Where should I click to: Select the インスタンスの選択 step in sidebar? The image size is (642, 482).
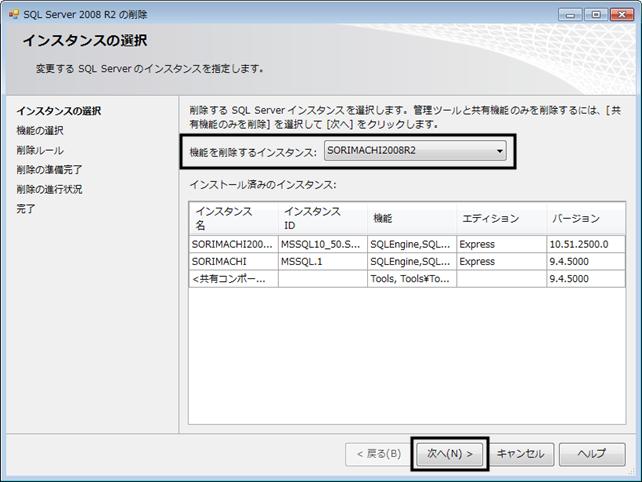[x=59, y=111]
